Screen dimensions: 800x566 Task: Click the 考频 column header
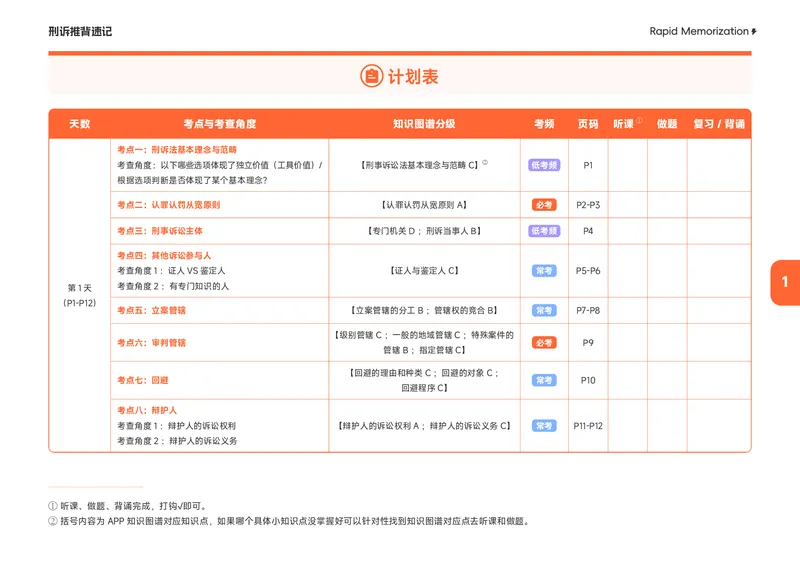coord(544,124)
